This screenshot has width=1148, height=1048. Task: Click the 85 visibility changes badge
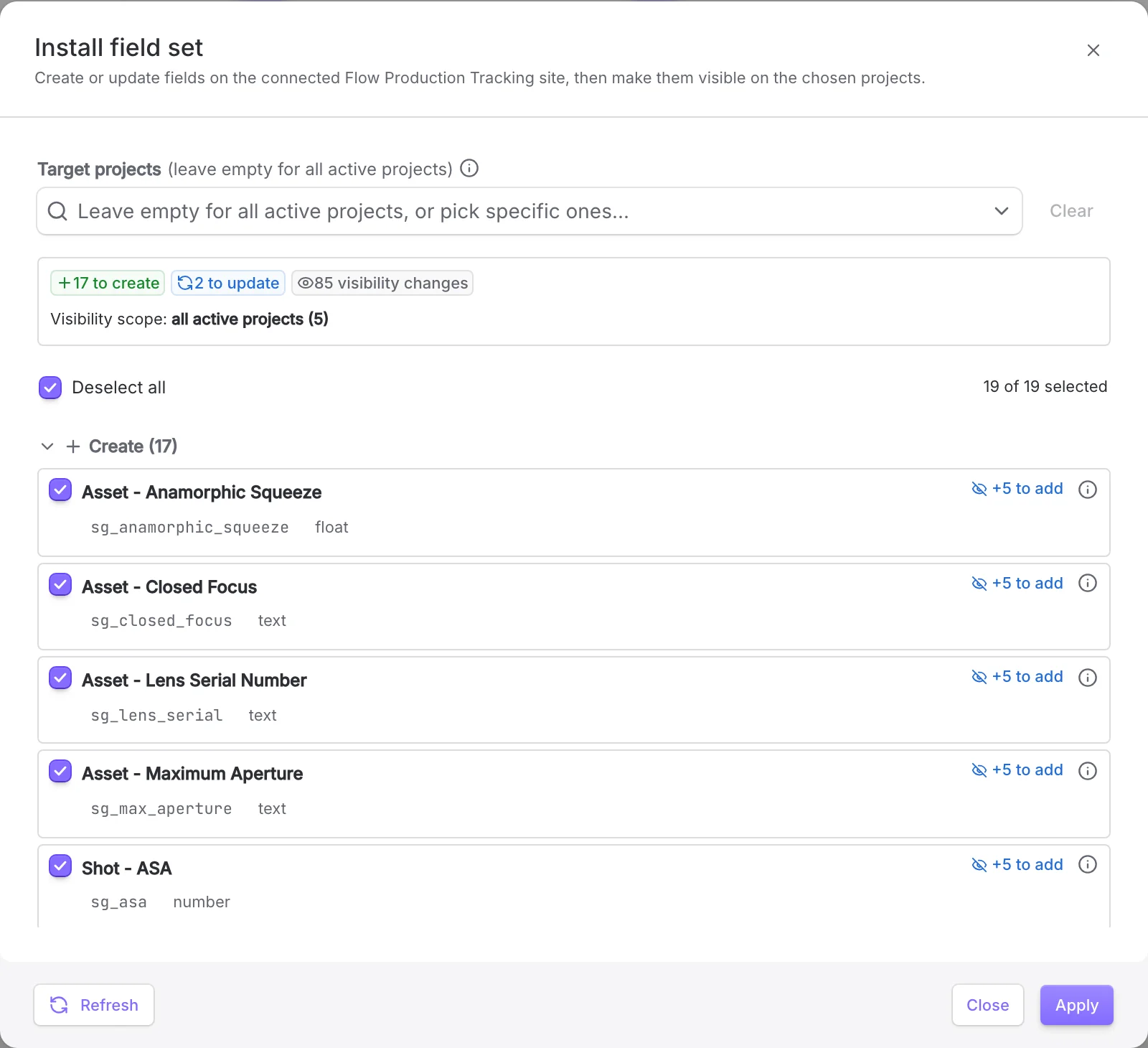[x=382, y=283]
